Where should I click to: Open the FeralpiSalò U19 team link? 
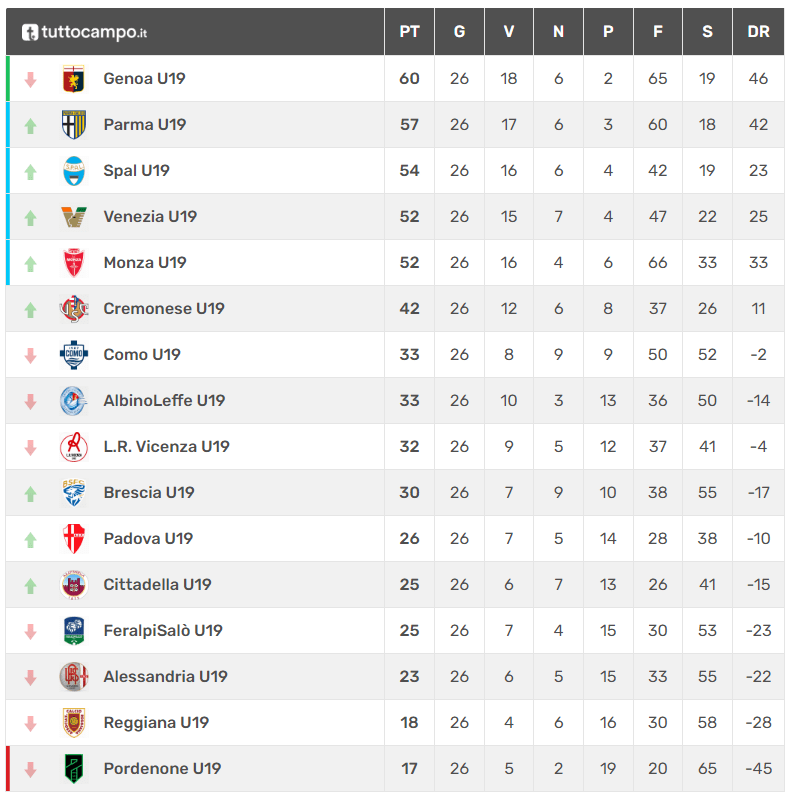coord(163,631)
